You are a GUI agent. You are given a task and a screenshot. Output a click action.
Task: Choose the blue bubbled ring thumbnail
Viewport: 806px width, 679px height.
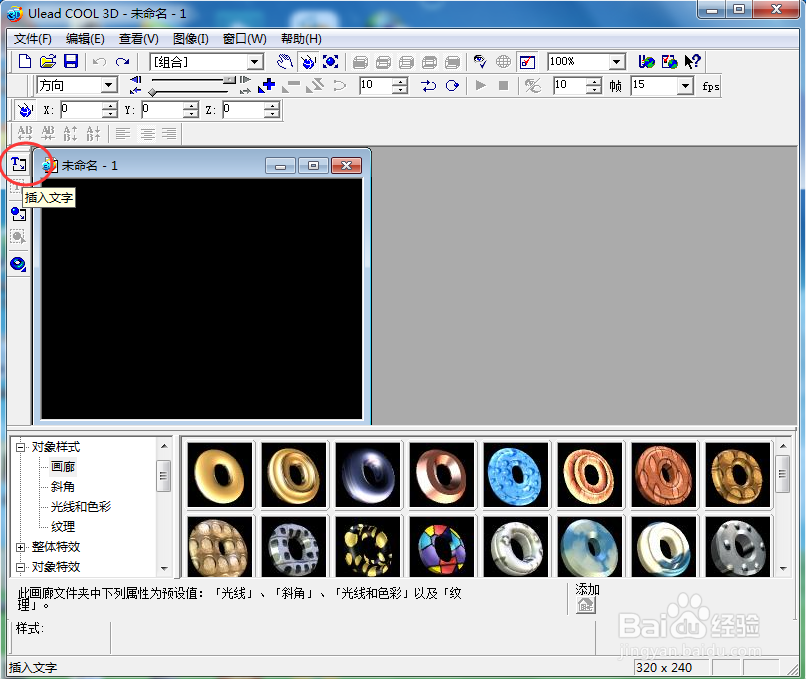pos(516,474)
